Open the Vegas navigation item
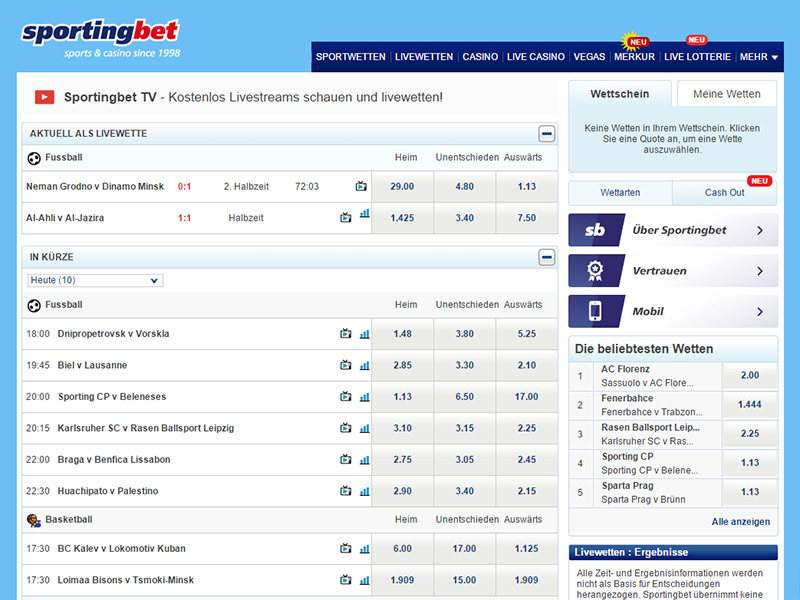This screenshot has width=800, height=600. coord(589,57)
